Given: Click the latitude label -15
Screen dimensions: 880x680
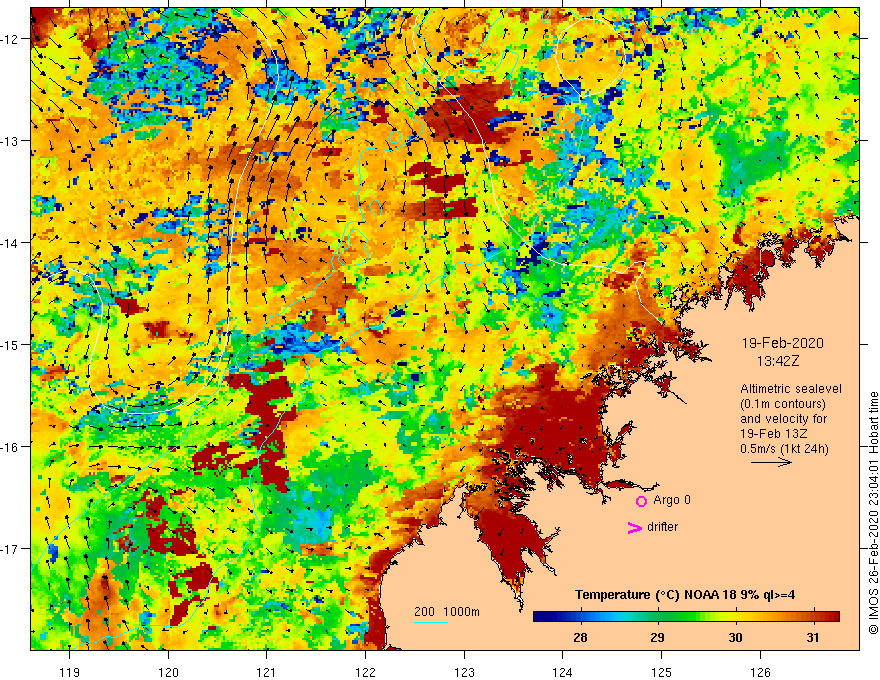Looking at the screenshot, I should 10,344.
